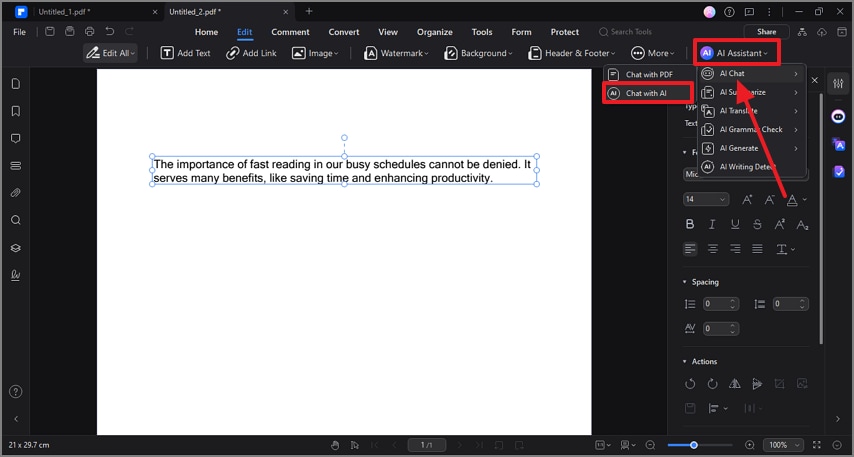Viewport: 854px width, 457px height.
Task: Select Chat with AI menu entry
Action: point(648,93)
